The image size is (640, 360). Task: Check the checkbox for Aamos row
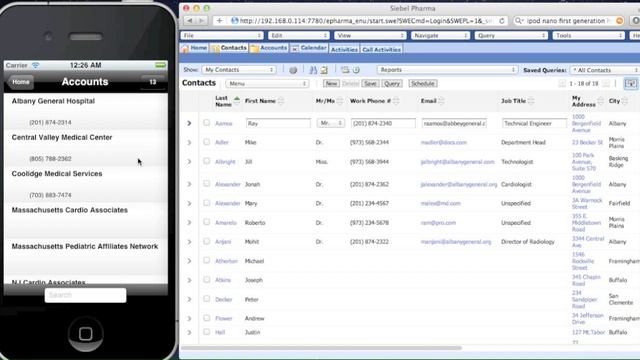point(207,122)
